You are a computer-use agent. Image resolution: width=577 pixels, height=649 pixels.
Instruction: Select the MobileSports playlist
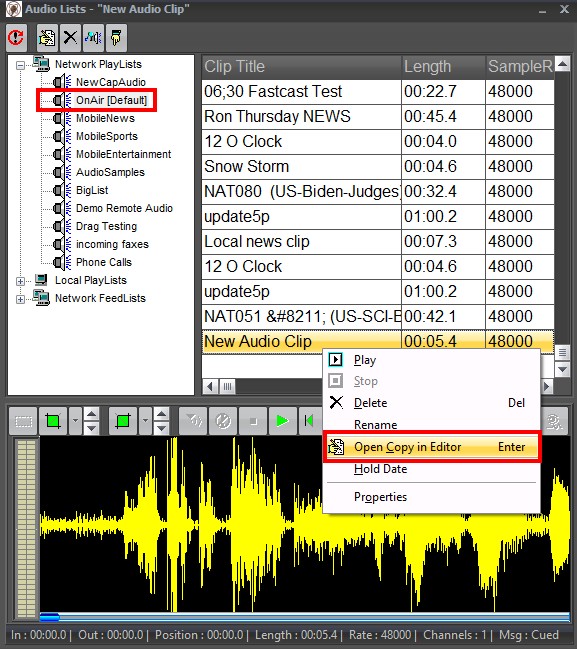pyautogui.click(x=107, y=136)
